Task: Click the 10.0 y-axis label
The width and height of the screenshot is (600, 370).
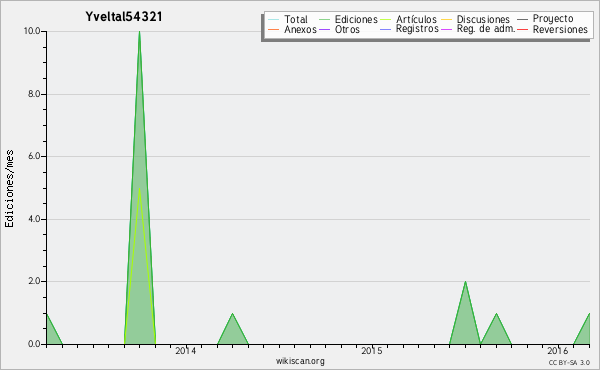Action: pyautogui.click(x=32, y=31)
